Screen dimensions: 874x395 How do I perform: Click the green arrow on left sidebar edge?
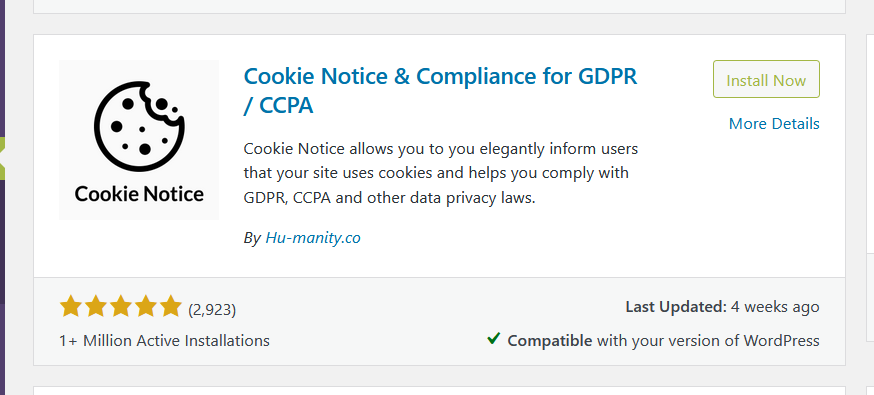pyautogui.click(x=2, y=158)
